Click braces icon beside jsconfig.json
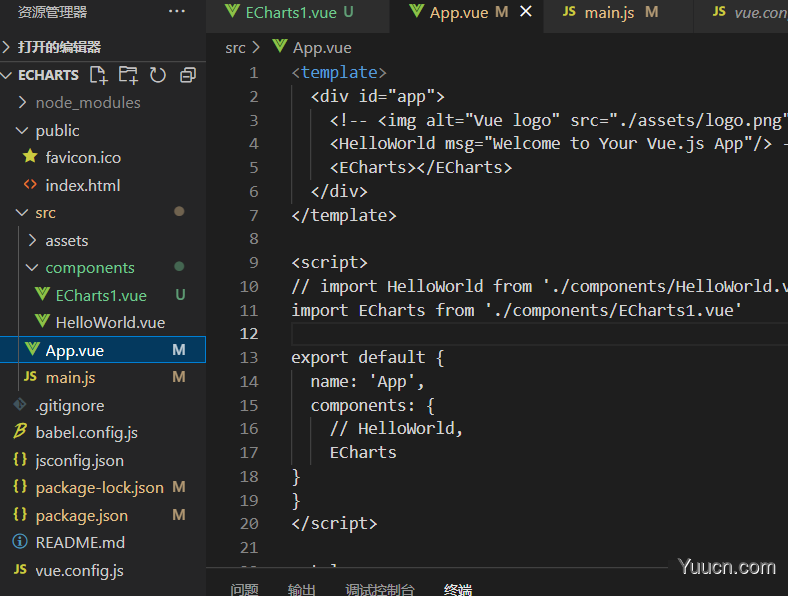This screenshot has height=596, width=788. point(20,459)
